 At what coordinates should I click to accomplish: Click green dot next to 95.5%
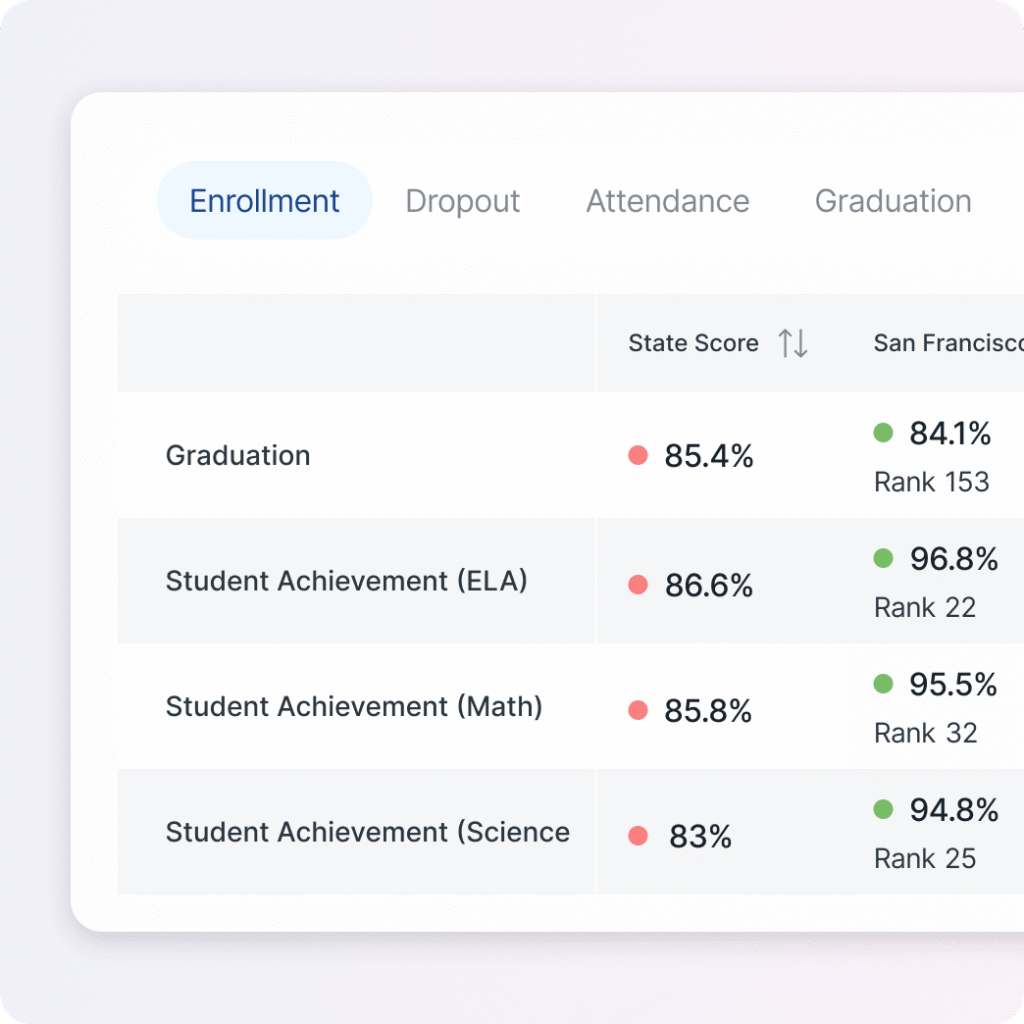pos(883,684)
